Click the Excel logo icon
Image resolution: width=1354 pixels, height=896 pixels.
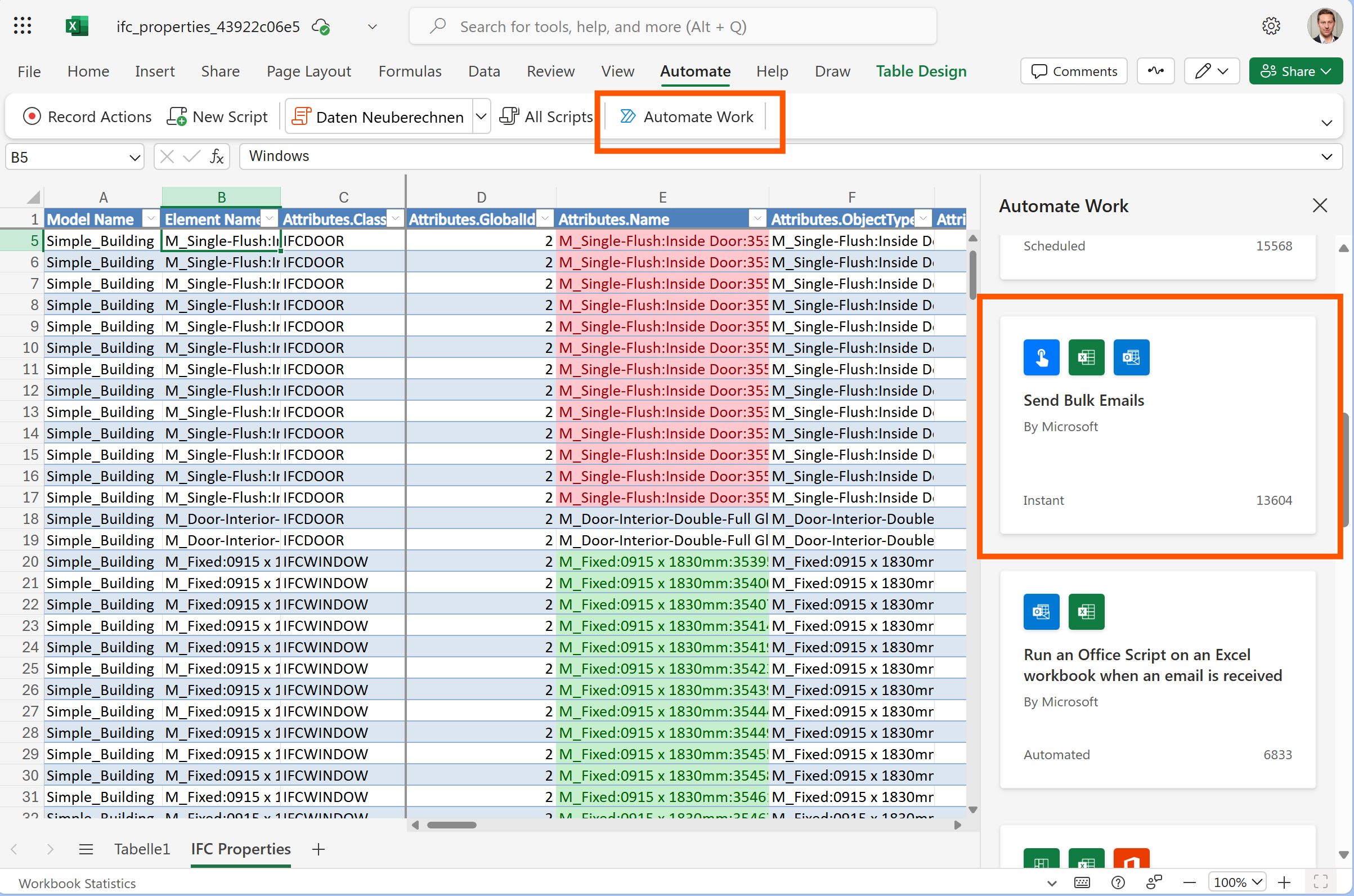[x=77, y=26]
